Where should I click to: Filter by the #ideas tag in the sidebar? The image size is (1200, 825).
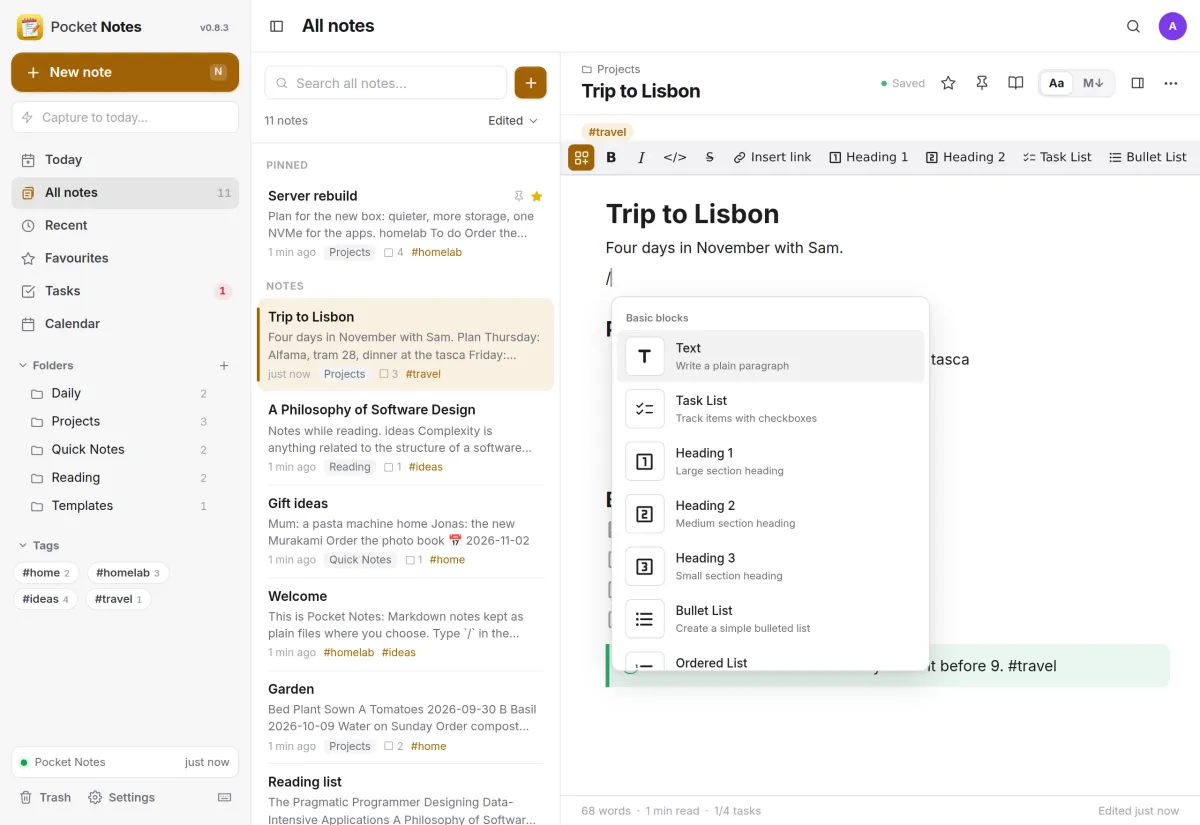point(46,599)
